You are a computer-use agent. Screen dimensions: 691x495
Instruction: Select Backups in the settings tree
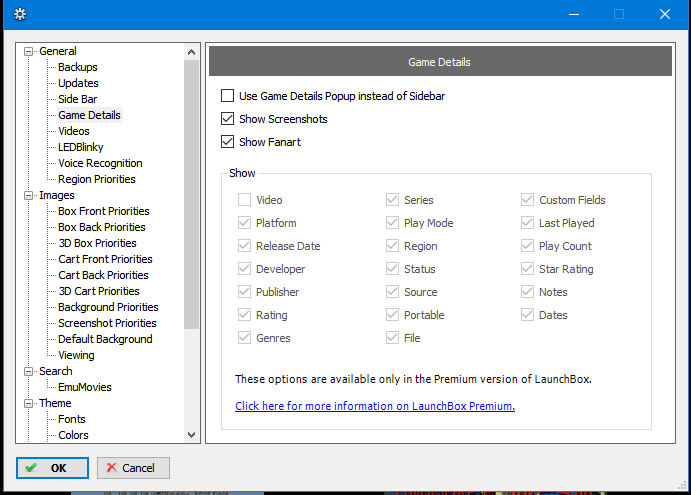78,67
